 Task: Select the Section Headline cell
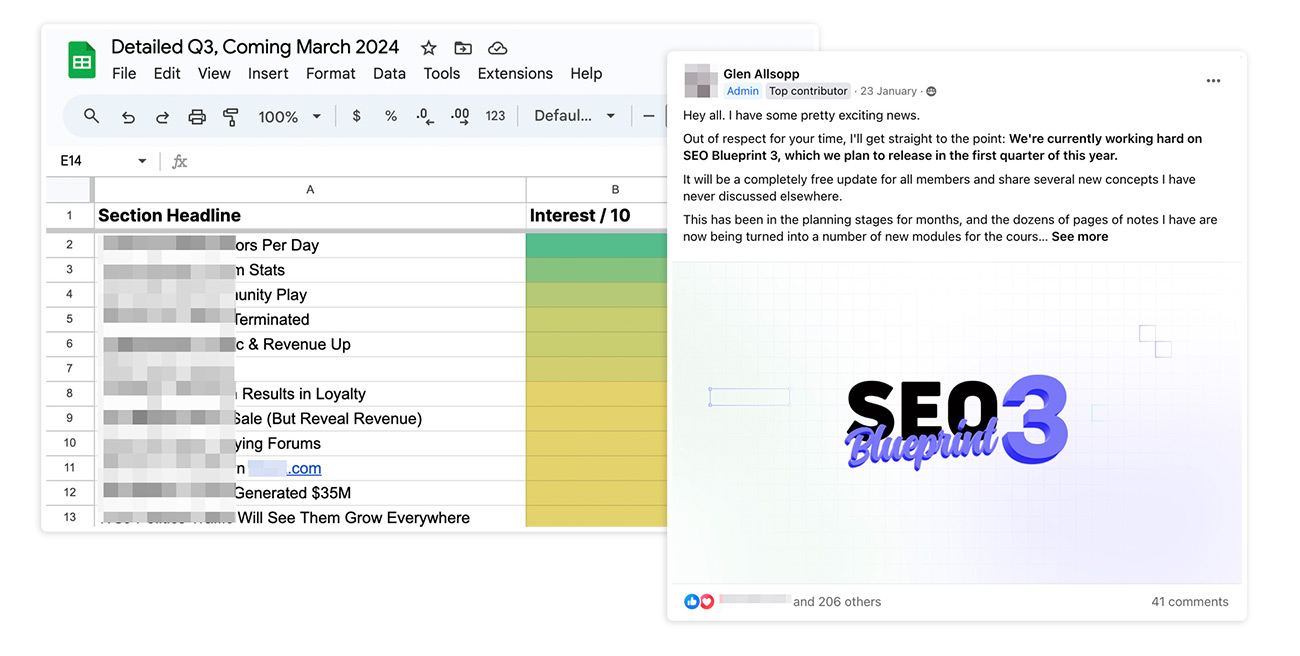(310, 216)
